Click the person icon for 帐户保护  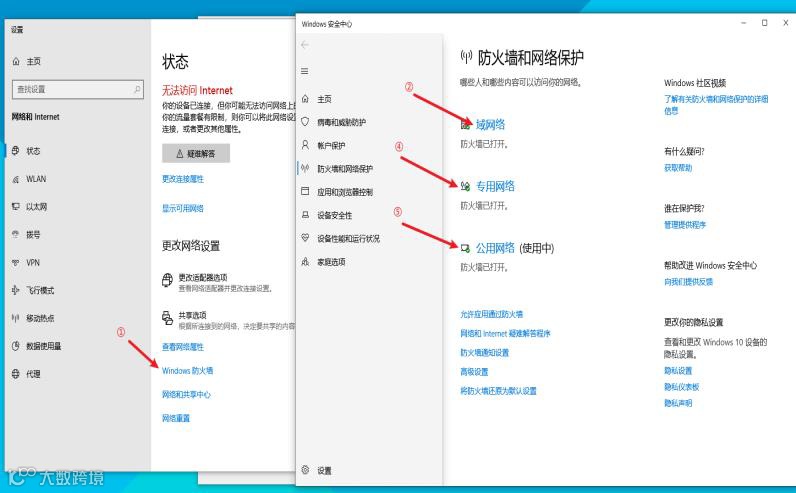(x=305, y=145)
